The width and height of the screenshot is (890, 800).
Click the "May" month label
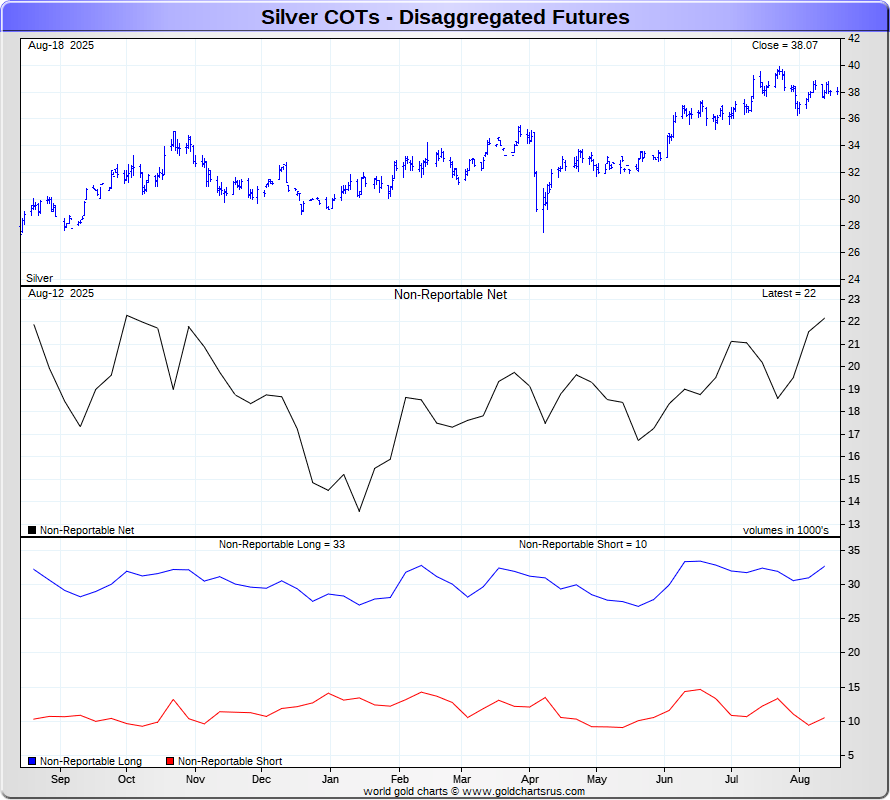pos(597,779)
